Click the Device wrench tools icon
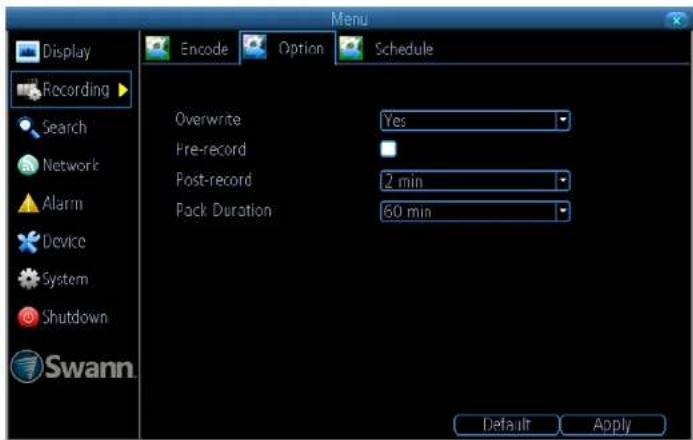 tap(28, 242)
